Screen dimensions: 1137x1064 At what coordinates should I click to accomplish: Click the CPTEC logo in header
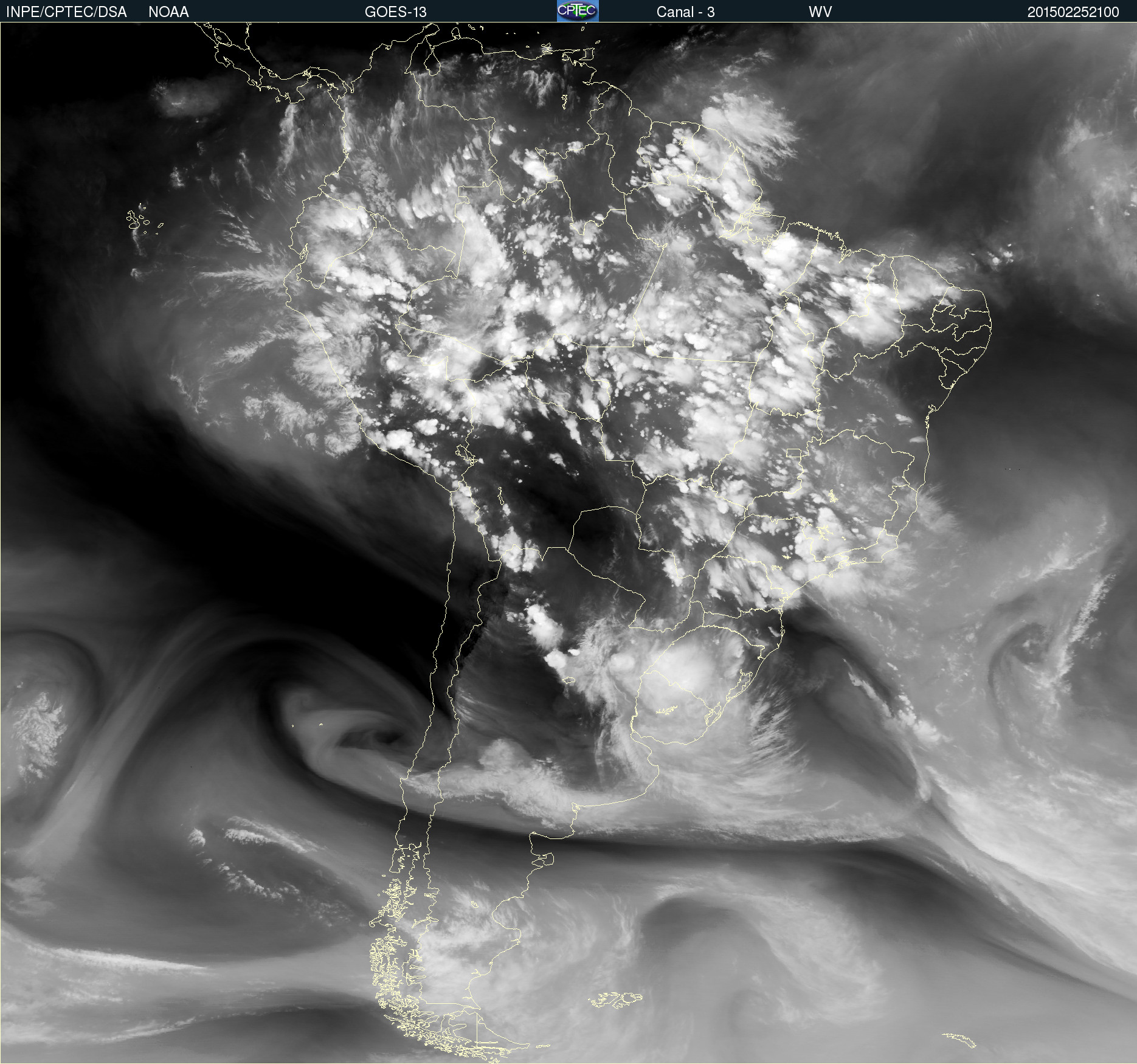coord(578,11)
